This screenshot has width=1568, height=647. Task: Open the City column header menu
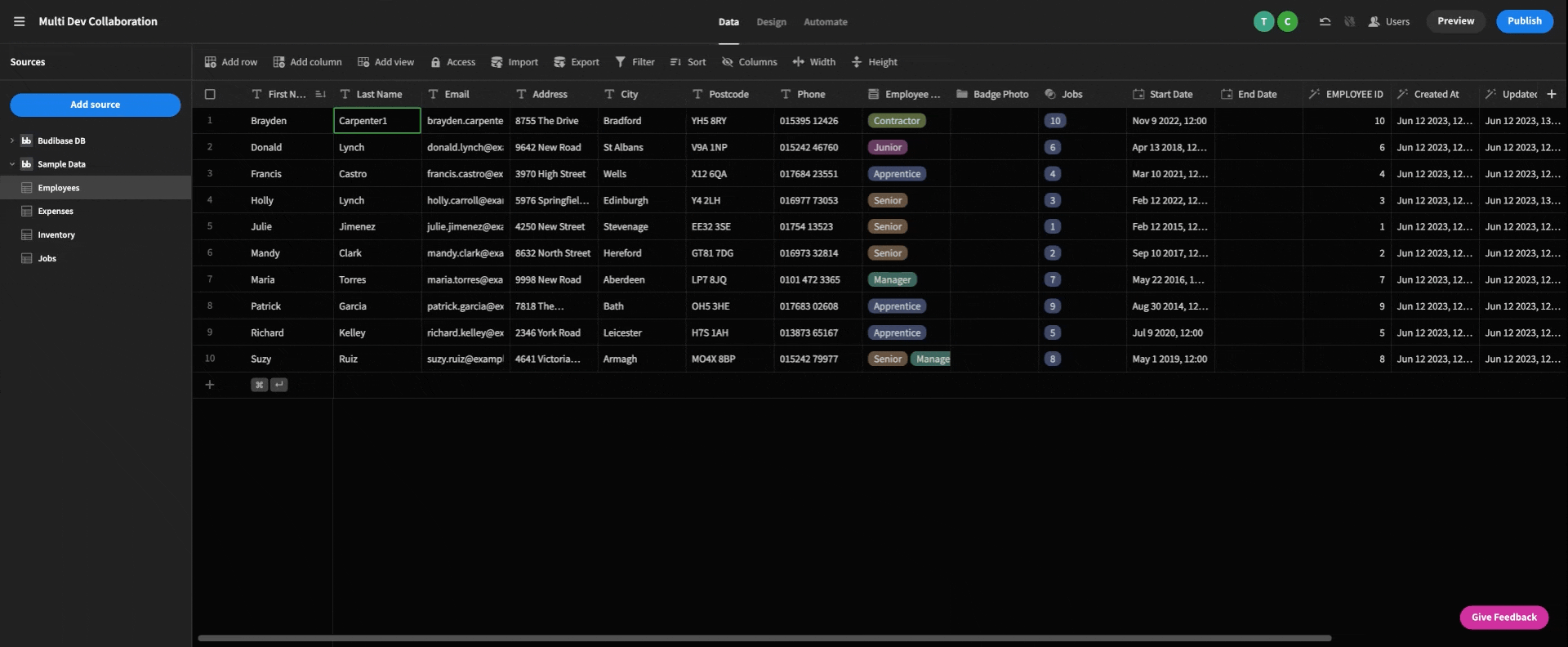tap(642, 94)
